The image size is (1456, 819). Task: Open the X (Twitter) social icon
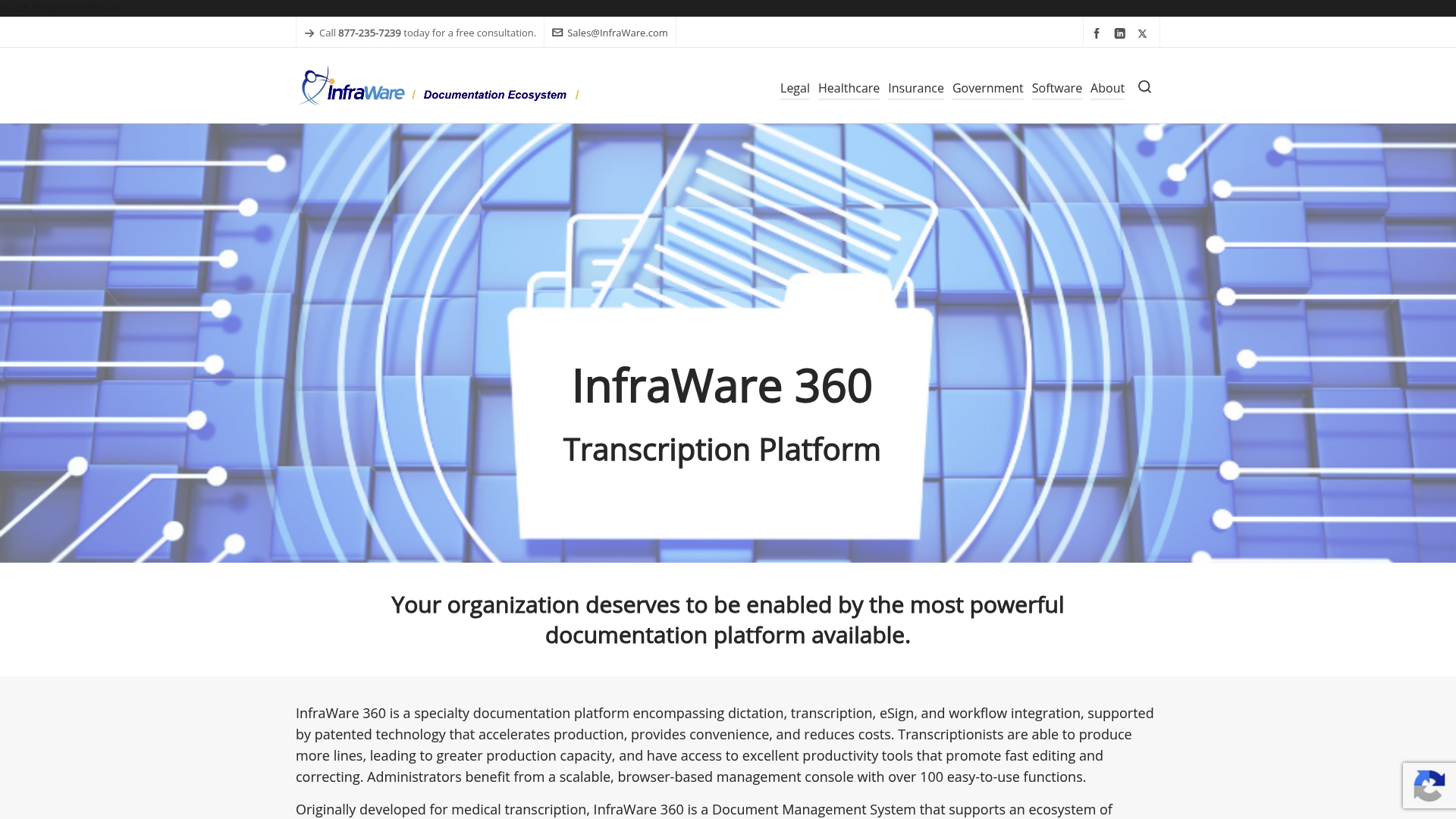(x=1142, y=33)
